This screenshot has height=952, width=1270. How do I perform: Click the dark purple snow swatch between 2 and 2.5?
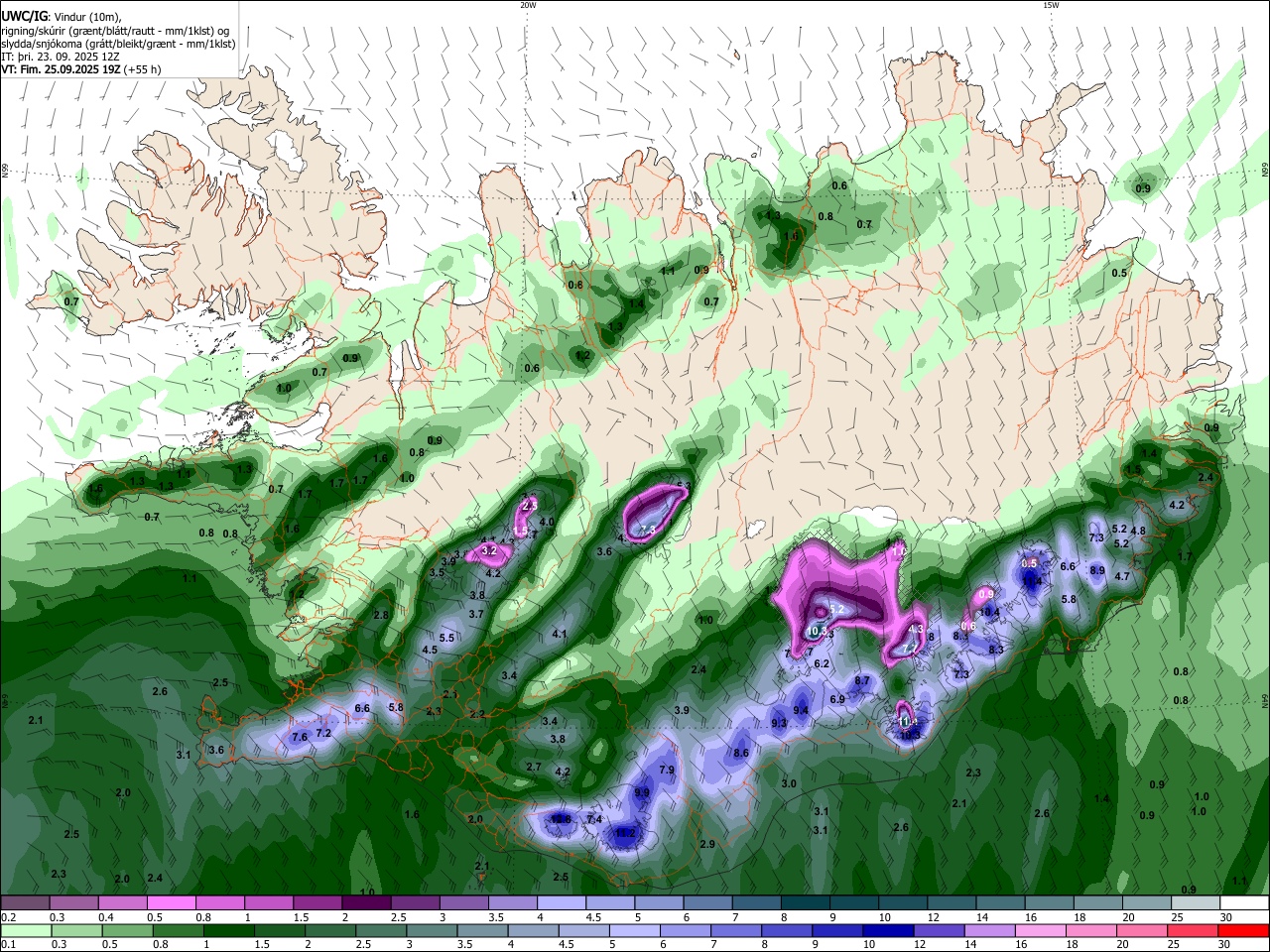(365, 903)
